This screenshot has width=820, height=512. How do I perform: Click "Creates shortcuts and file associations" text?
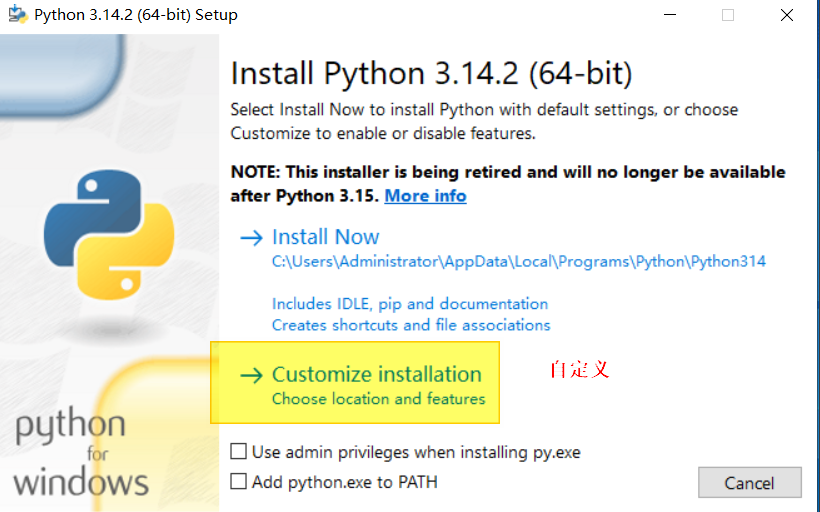(x=411, y=325)
